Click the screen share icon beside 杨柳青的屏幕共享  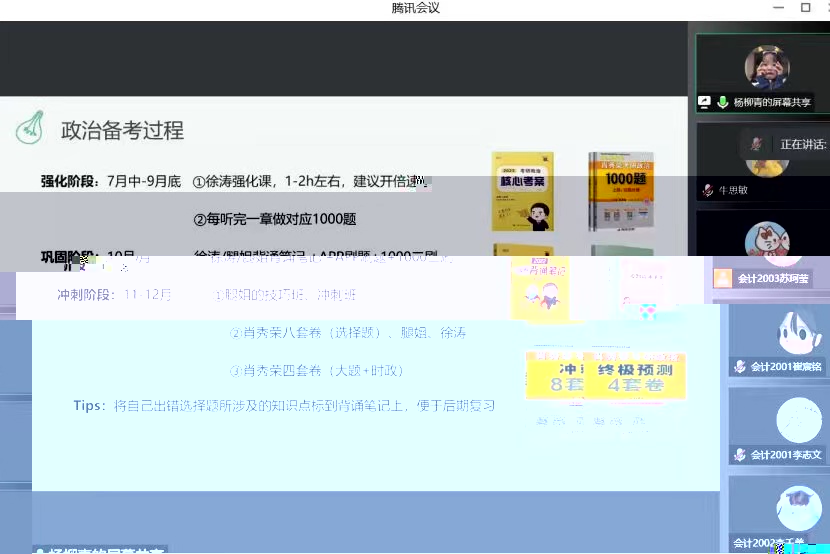(x=704, y=102)
